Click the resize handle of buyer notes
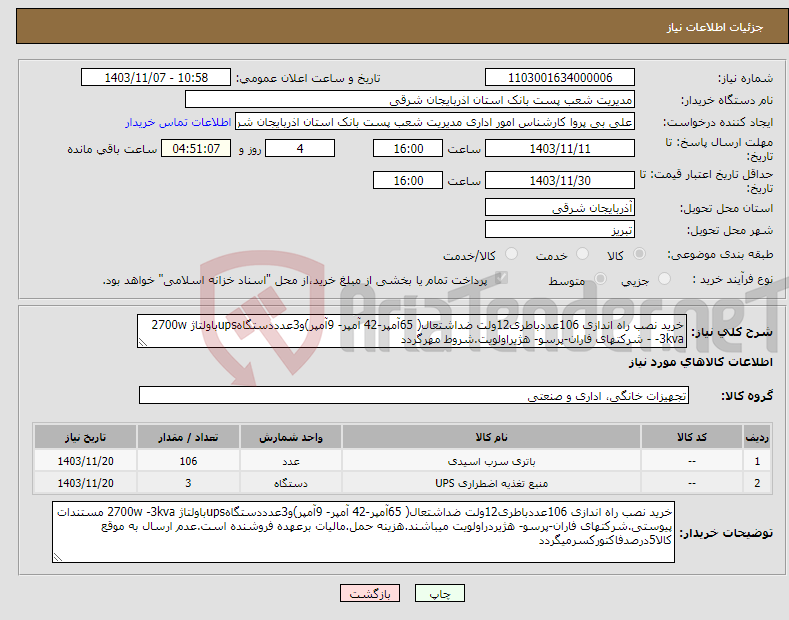Screen dimensions: 789x620 (x=58, y=557)
